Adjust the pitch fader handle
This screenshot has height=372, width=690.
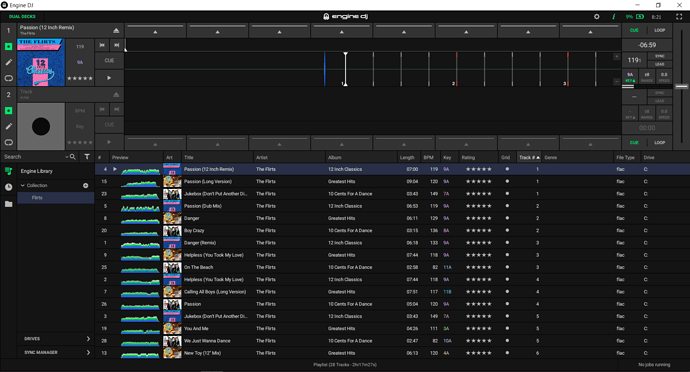coord(682,86)
